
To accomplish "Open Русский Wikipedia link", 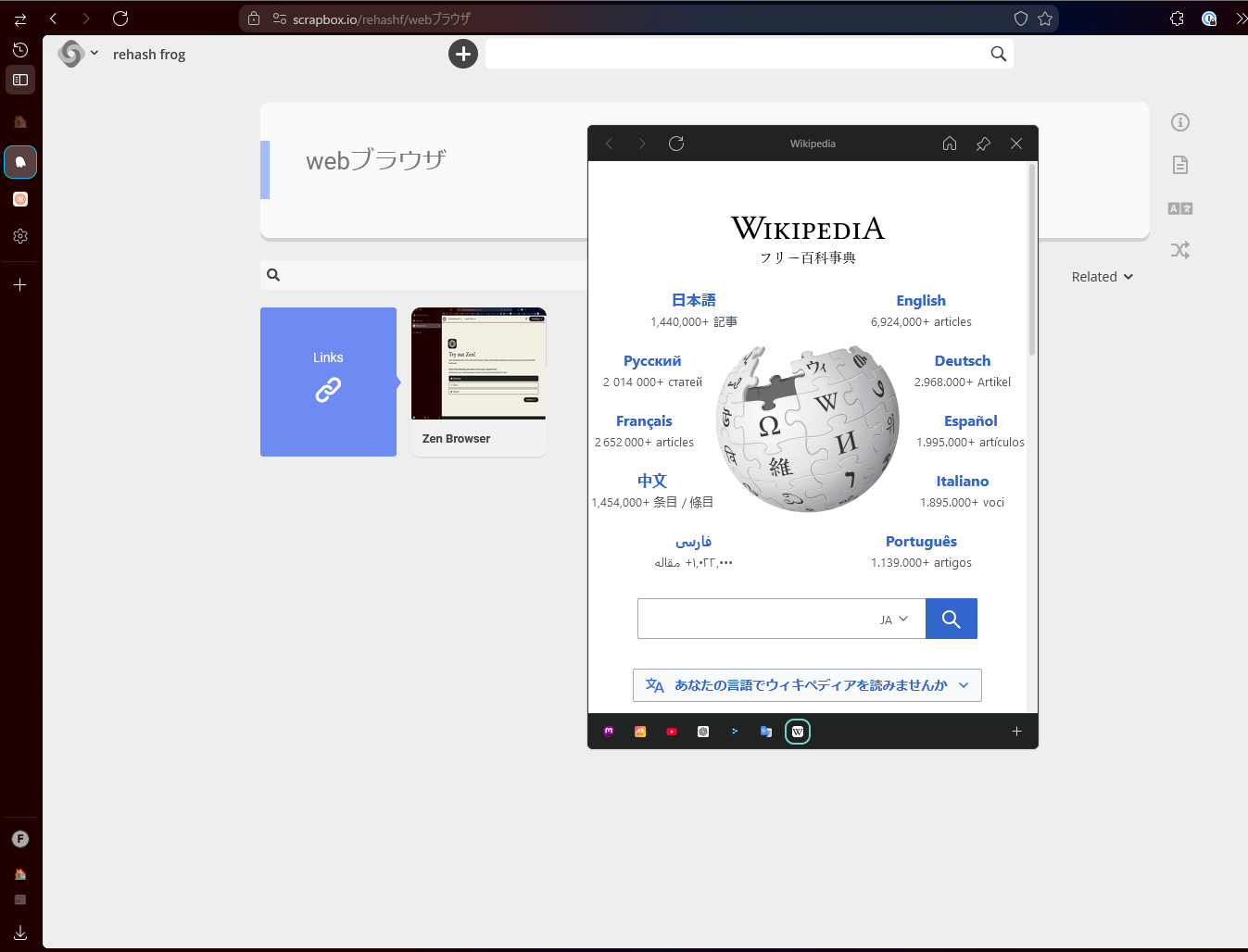I will (652, 360).
